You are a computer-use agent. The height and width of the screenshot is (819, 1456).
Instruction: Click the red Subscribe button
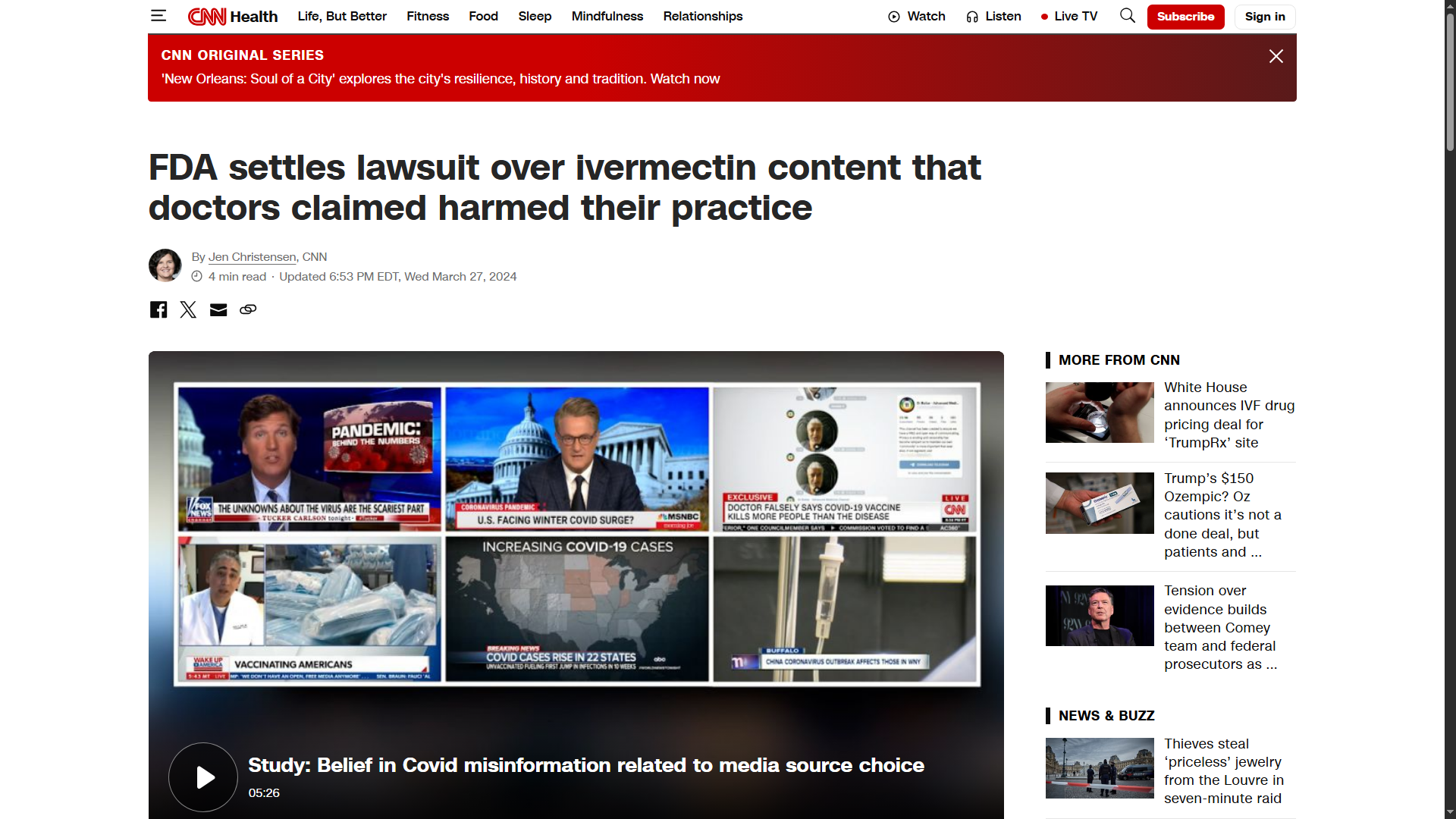tap(1185, 17)
